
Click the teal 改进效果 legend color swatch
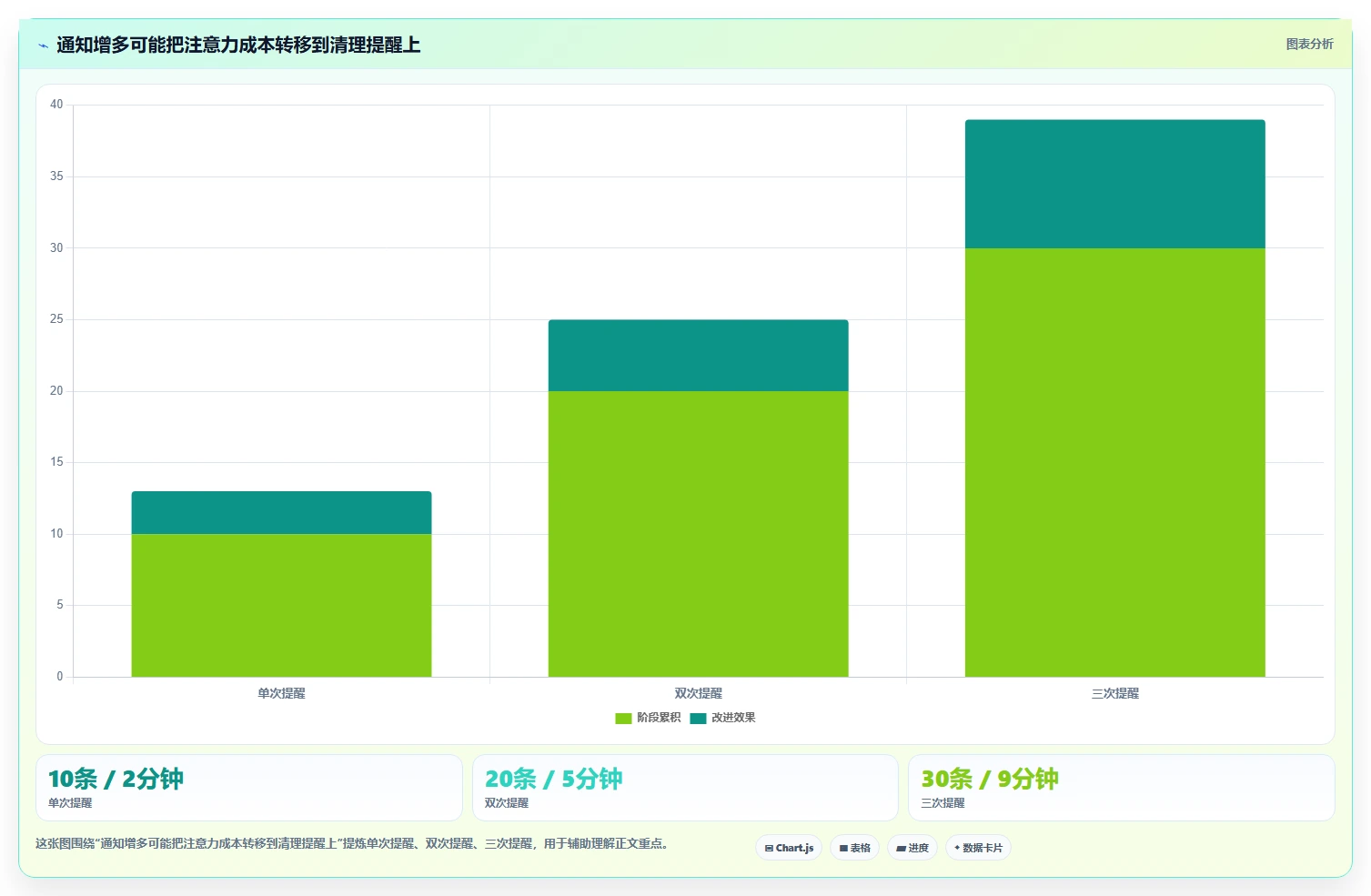[698, 719]
